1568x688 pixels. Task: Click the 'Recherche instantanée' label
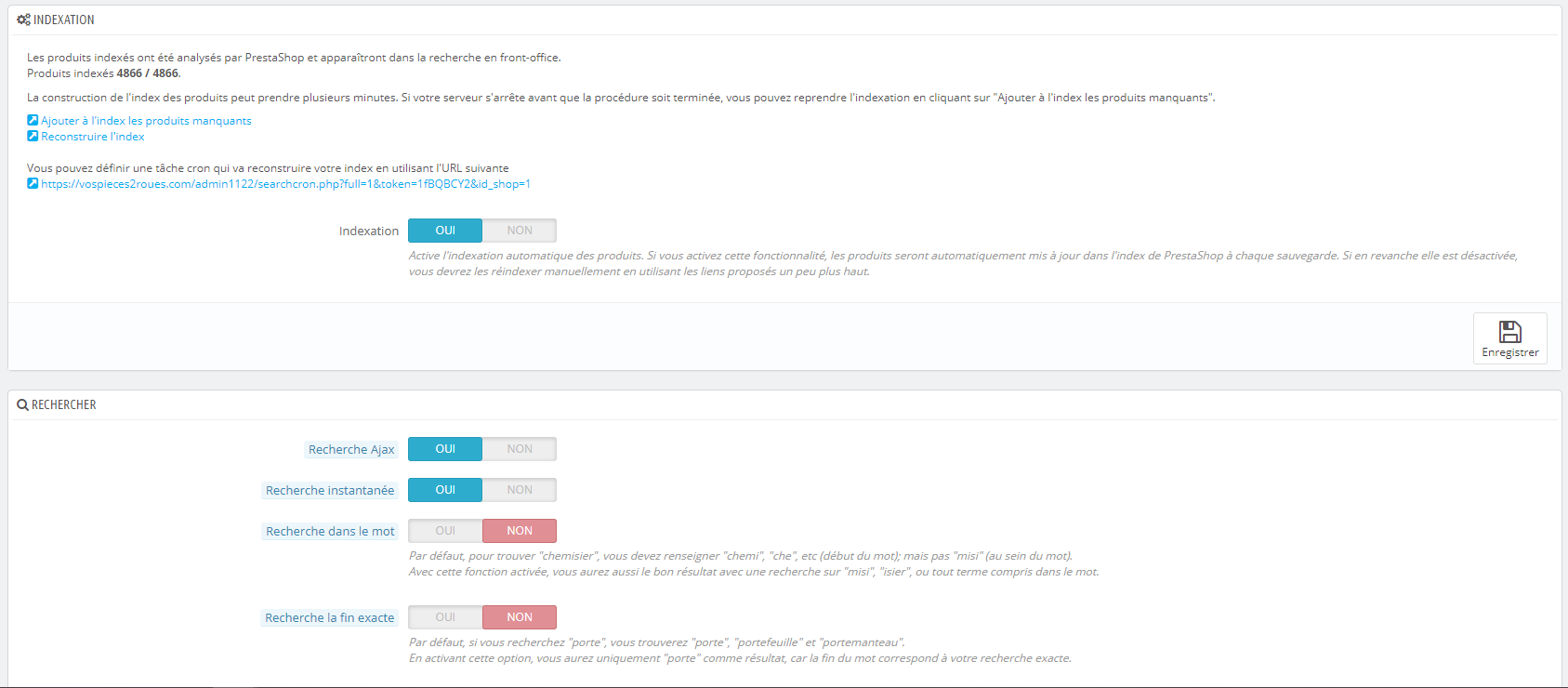pos(330,490)
